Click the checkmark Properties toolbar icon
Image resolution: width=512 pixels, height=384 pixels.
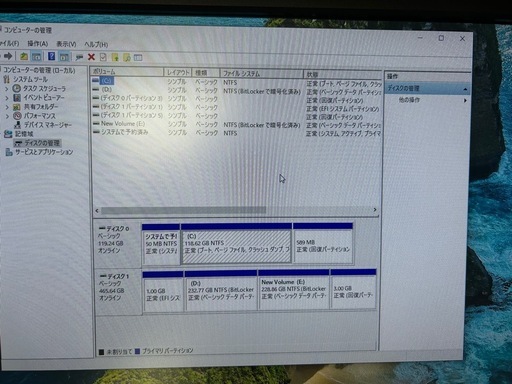103,57
